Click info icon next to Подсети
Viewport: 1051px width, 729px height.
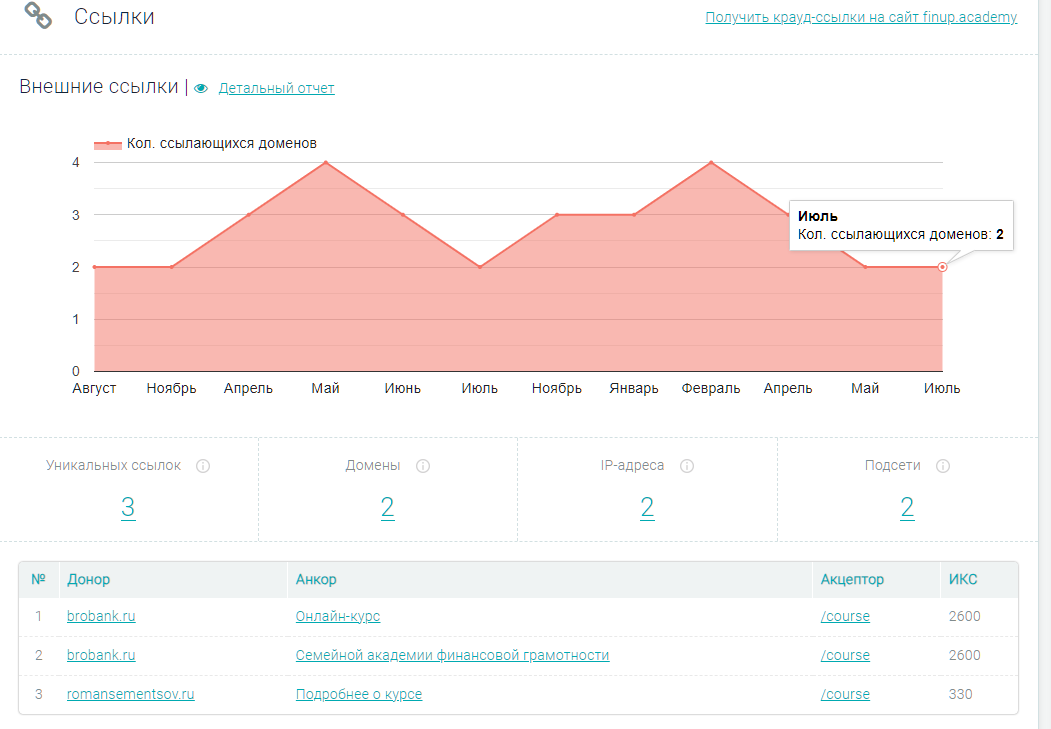943,466
